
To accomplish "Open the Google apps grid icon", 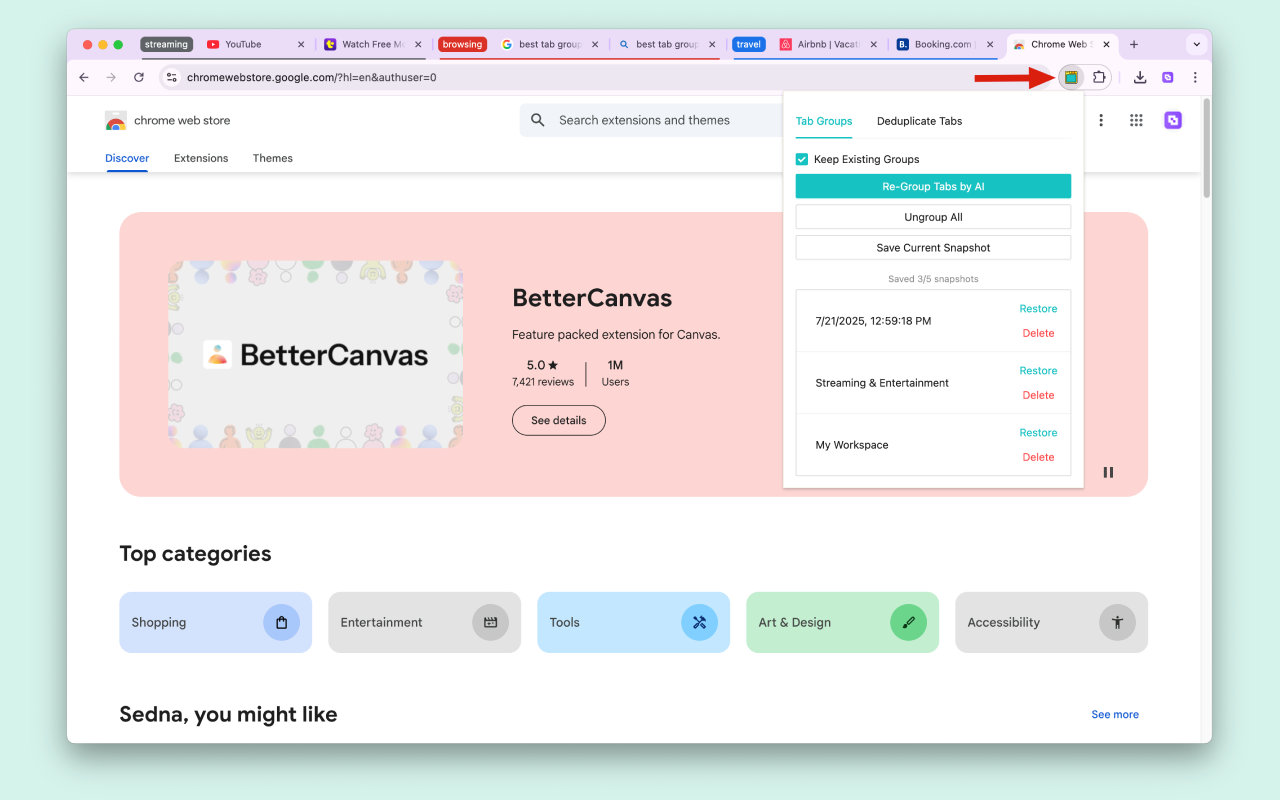I will 1136,120.
